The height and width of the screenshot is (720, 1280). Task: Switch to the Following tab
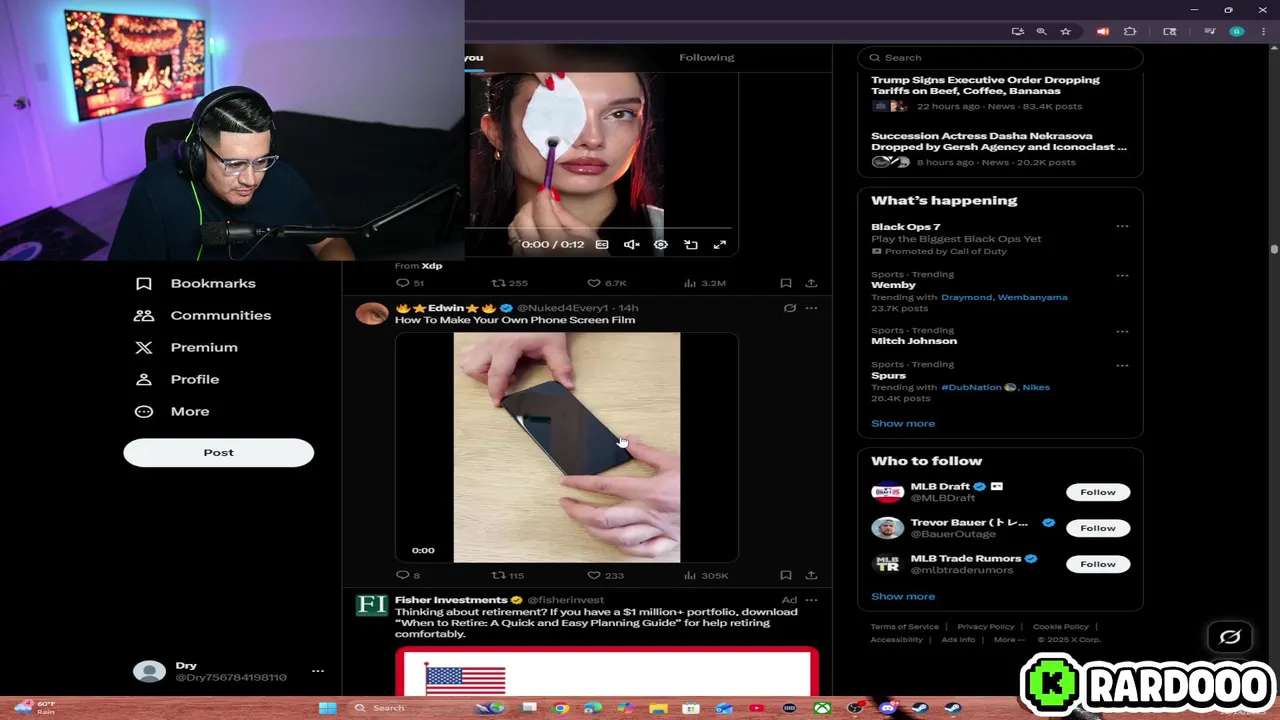706,57
